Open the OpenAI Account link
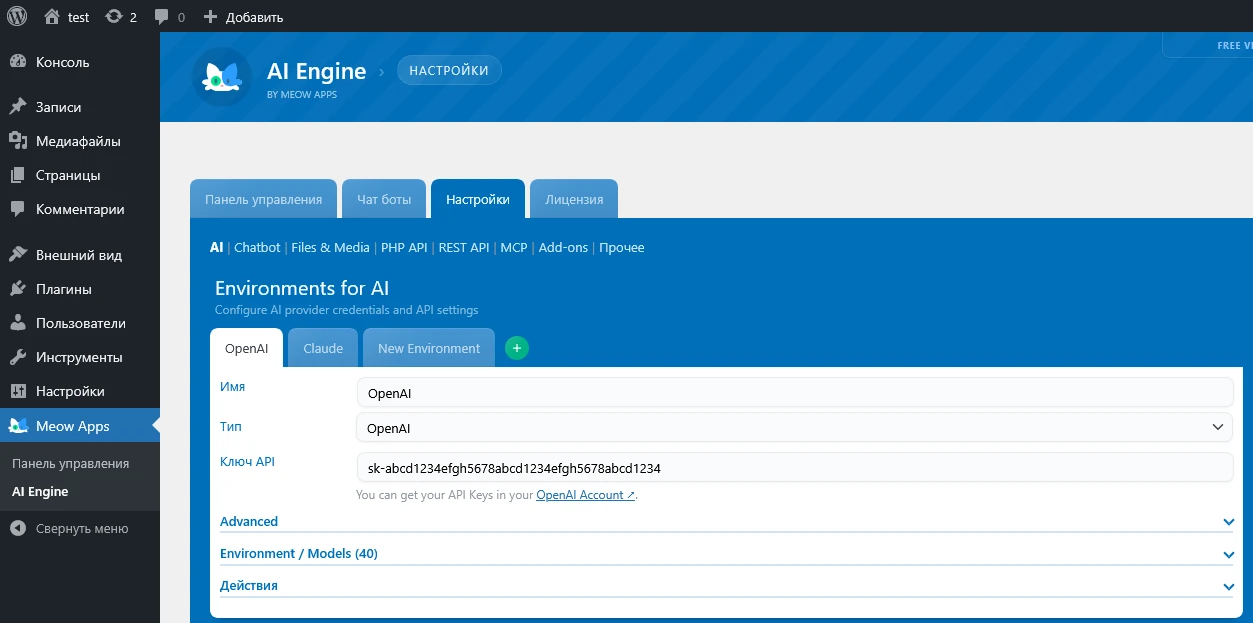Image resolution: width=1253 pixels, height=623 pixels. coord(585,495)
